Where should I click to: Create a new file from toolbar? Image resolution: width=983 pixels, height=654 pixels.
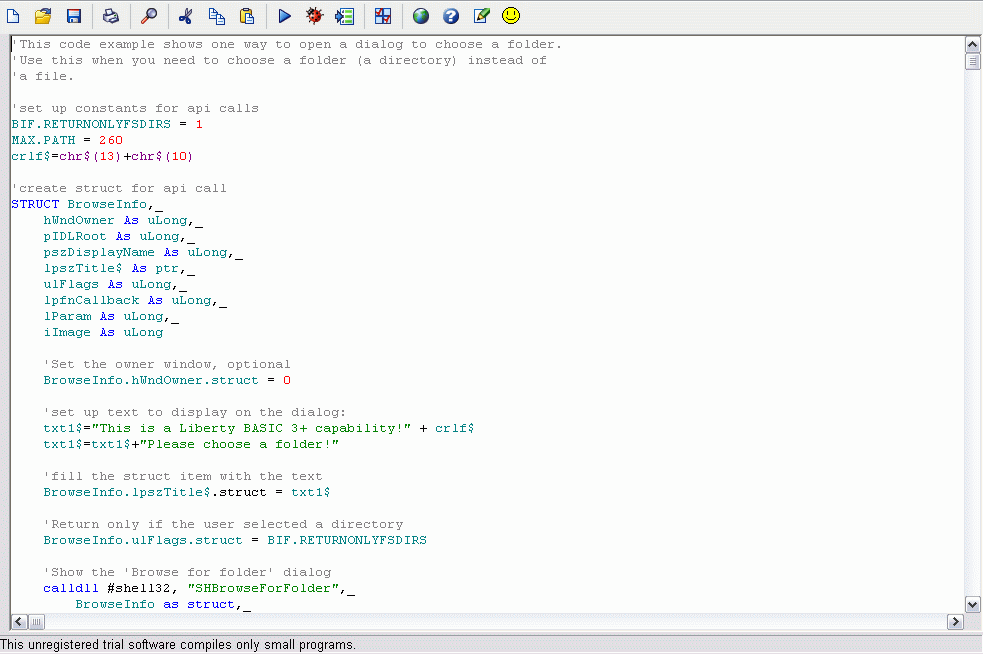point(13,16)
